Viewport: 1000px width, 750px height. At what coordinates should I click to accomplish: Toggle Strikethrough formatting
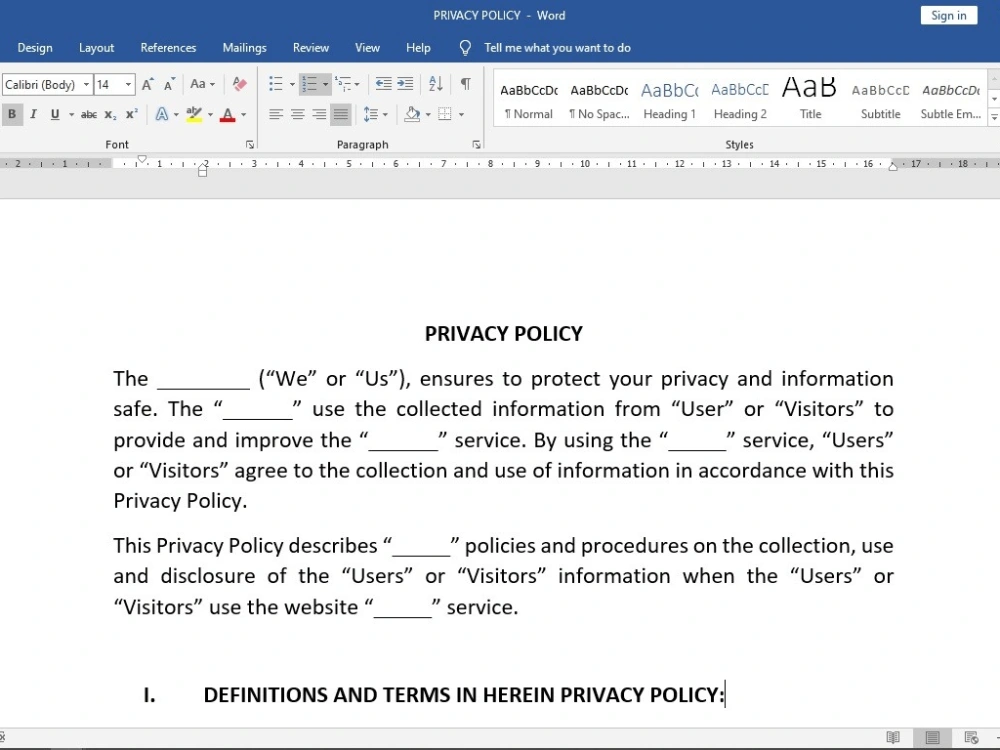[89, 115]
